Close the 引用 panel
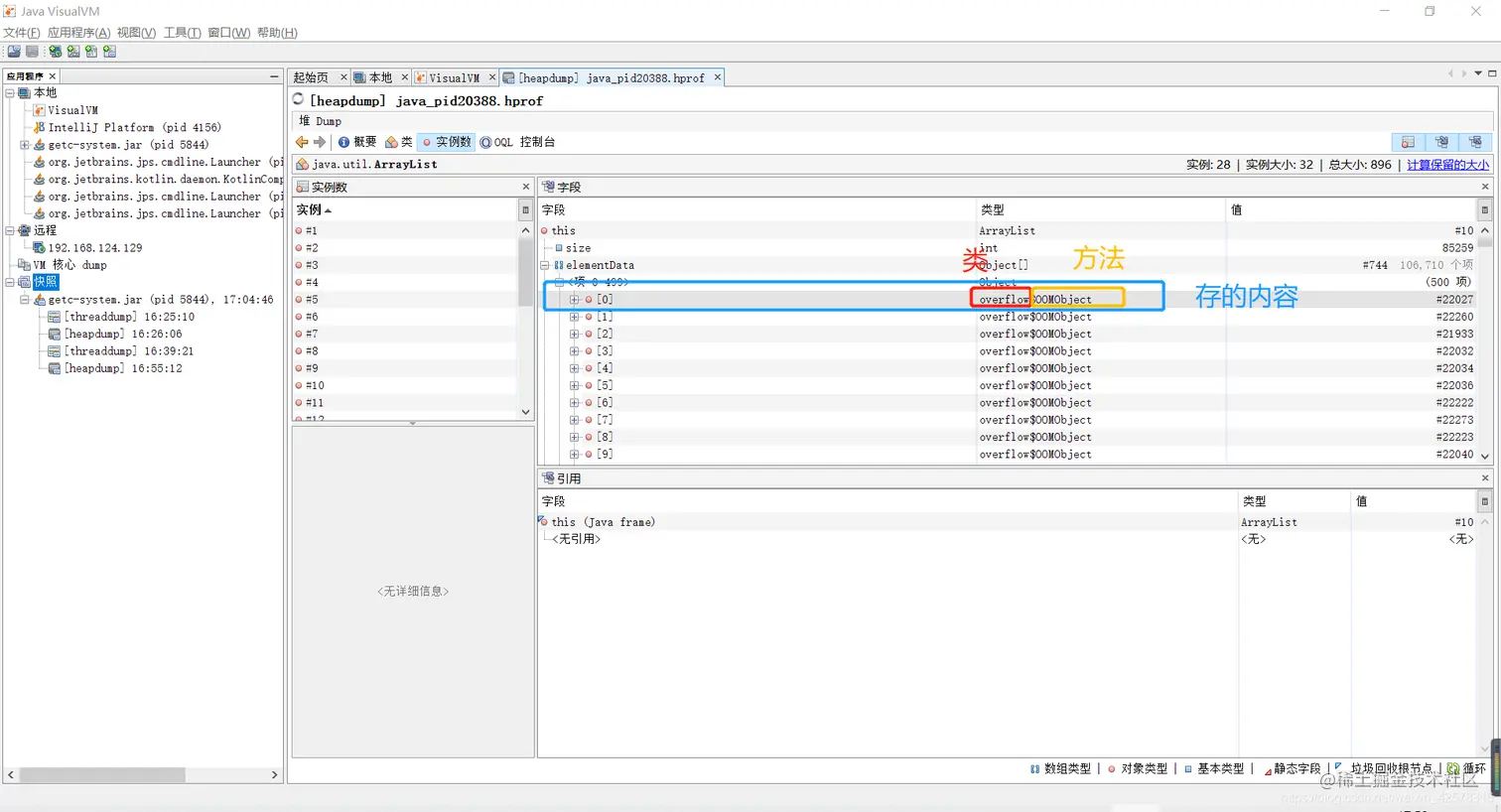Viewport: 1501px width, 812px height. pyautogui.click(x=1485, y=478)
